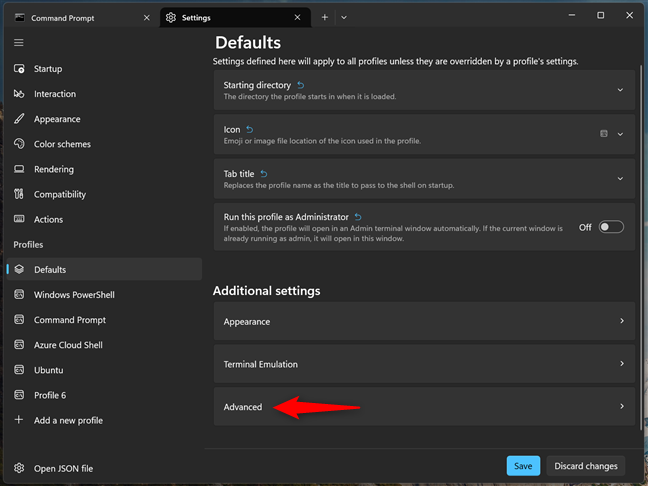The image size is (648, 486).
Task: Select the Profile 6 entry
Action: (x=104, y=395)
